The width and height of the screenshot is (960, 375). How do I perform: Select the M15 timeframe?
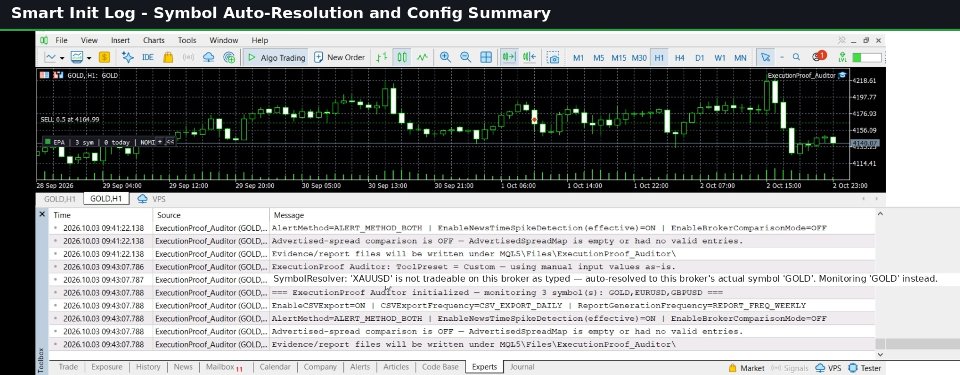(618, 58)
